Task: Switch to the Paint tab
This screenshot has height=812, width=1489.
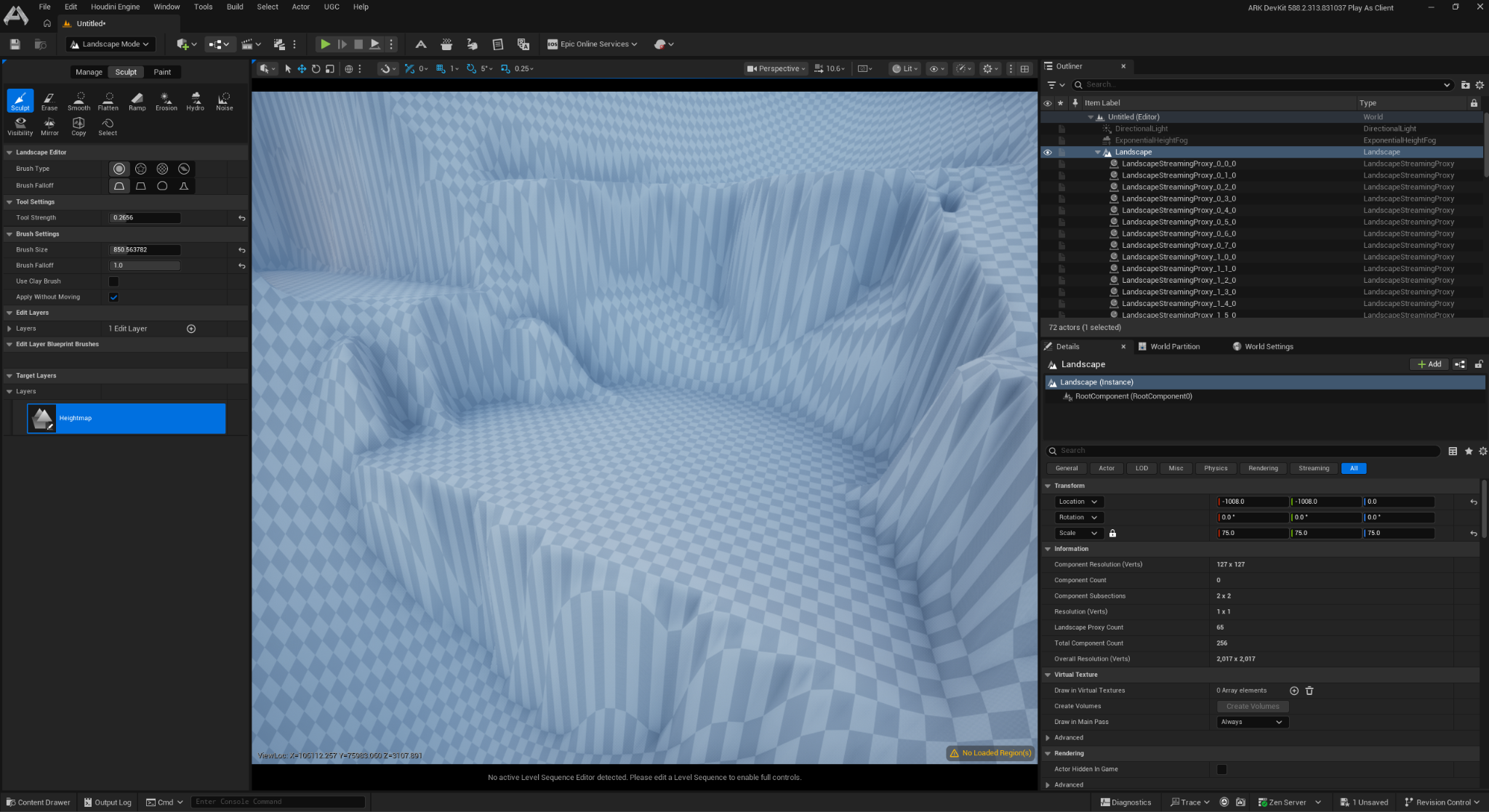Action: [162, 72]
